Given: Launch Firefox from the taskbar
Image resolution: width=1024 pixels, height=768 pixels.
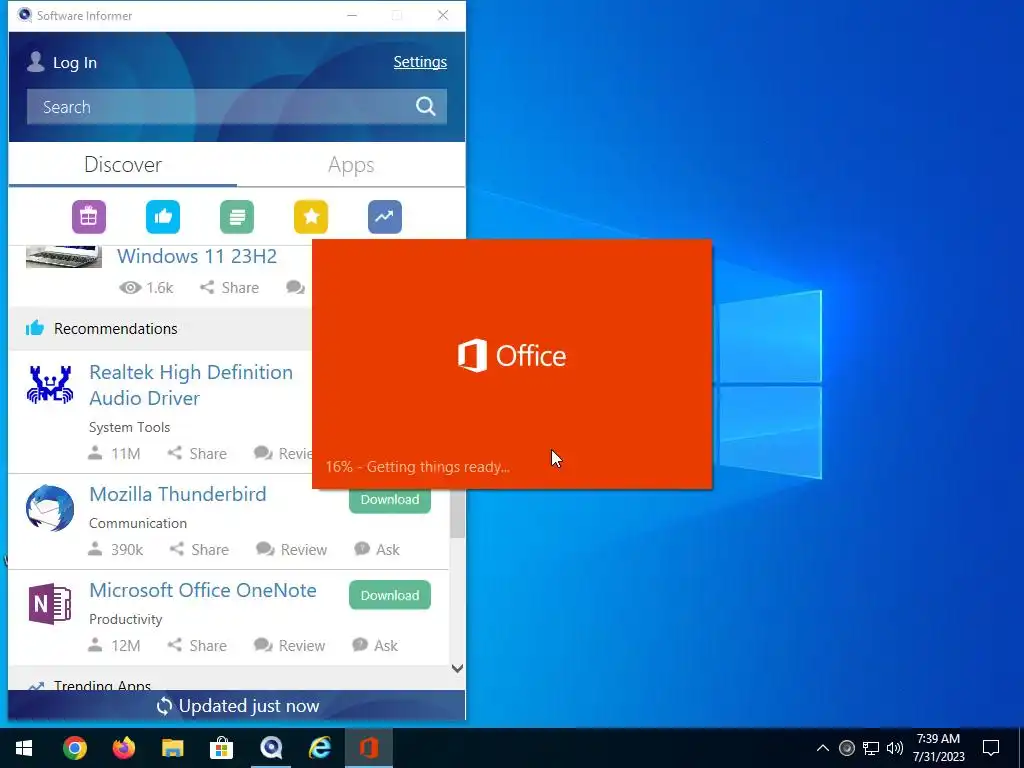Looking at the screenshot, I should (x=123, y=748).
